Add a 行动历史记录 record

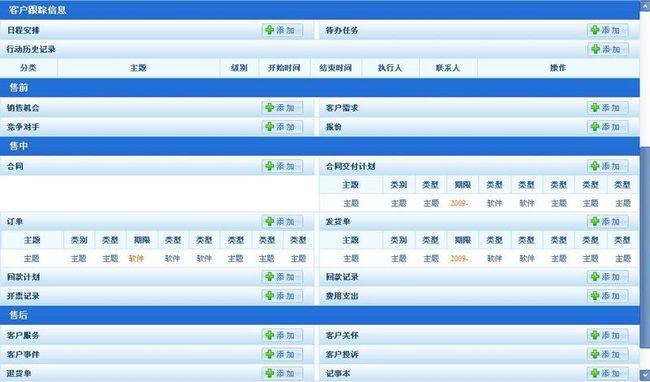(607, 49)
